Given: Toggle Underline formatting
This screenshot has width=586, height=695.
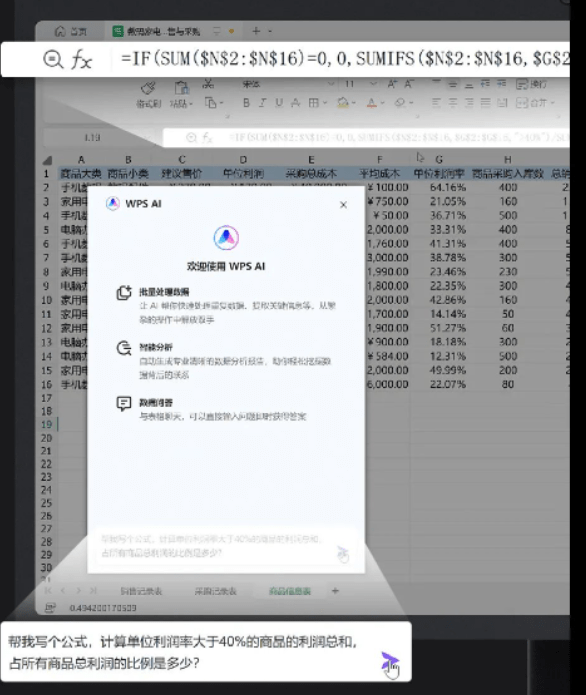Looking at the screenshot, I should pos(279,103).
